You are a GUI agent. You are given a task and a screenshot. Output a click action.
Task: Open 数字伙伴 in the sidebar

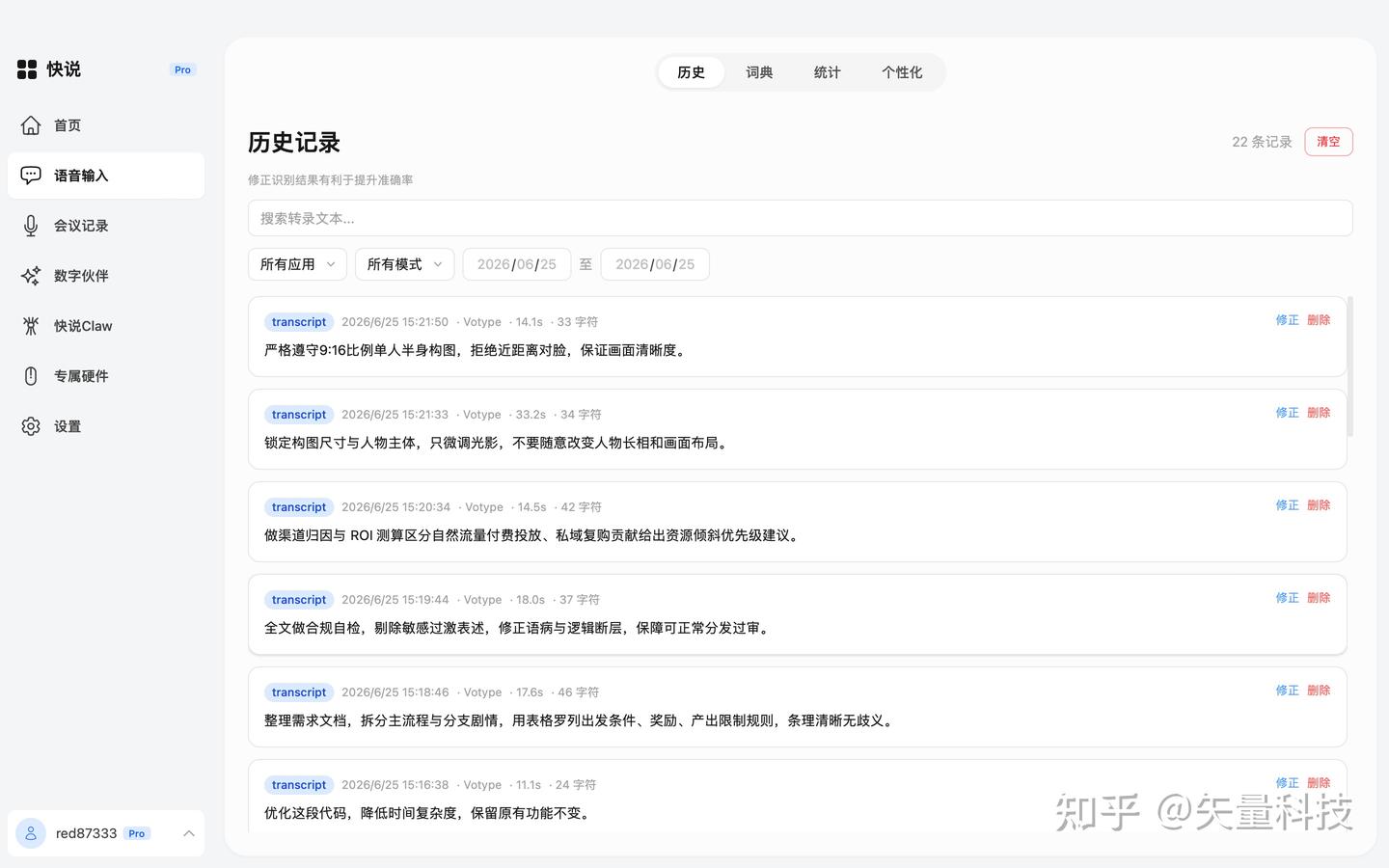106,276
